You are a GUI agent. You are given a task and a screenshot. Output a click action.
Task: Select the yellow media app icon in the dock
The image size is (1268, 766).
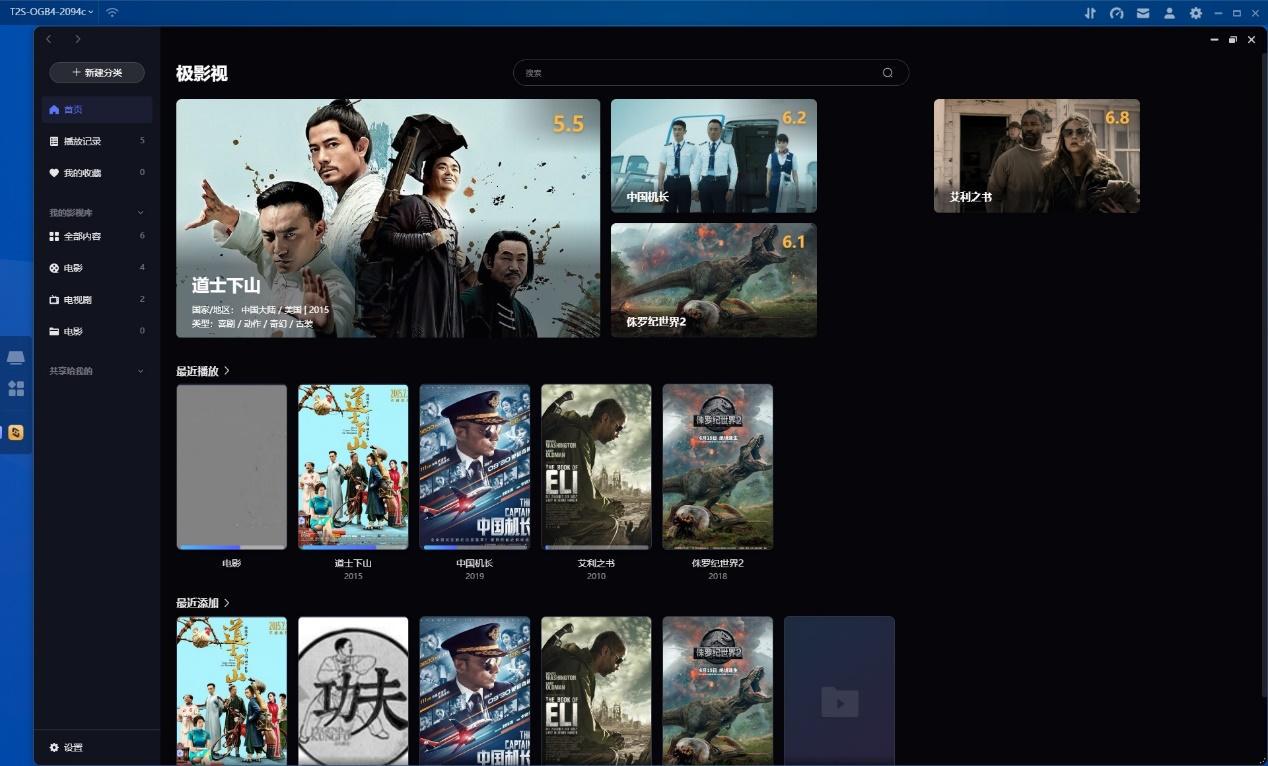coord(16,433)
